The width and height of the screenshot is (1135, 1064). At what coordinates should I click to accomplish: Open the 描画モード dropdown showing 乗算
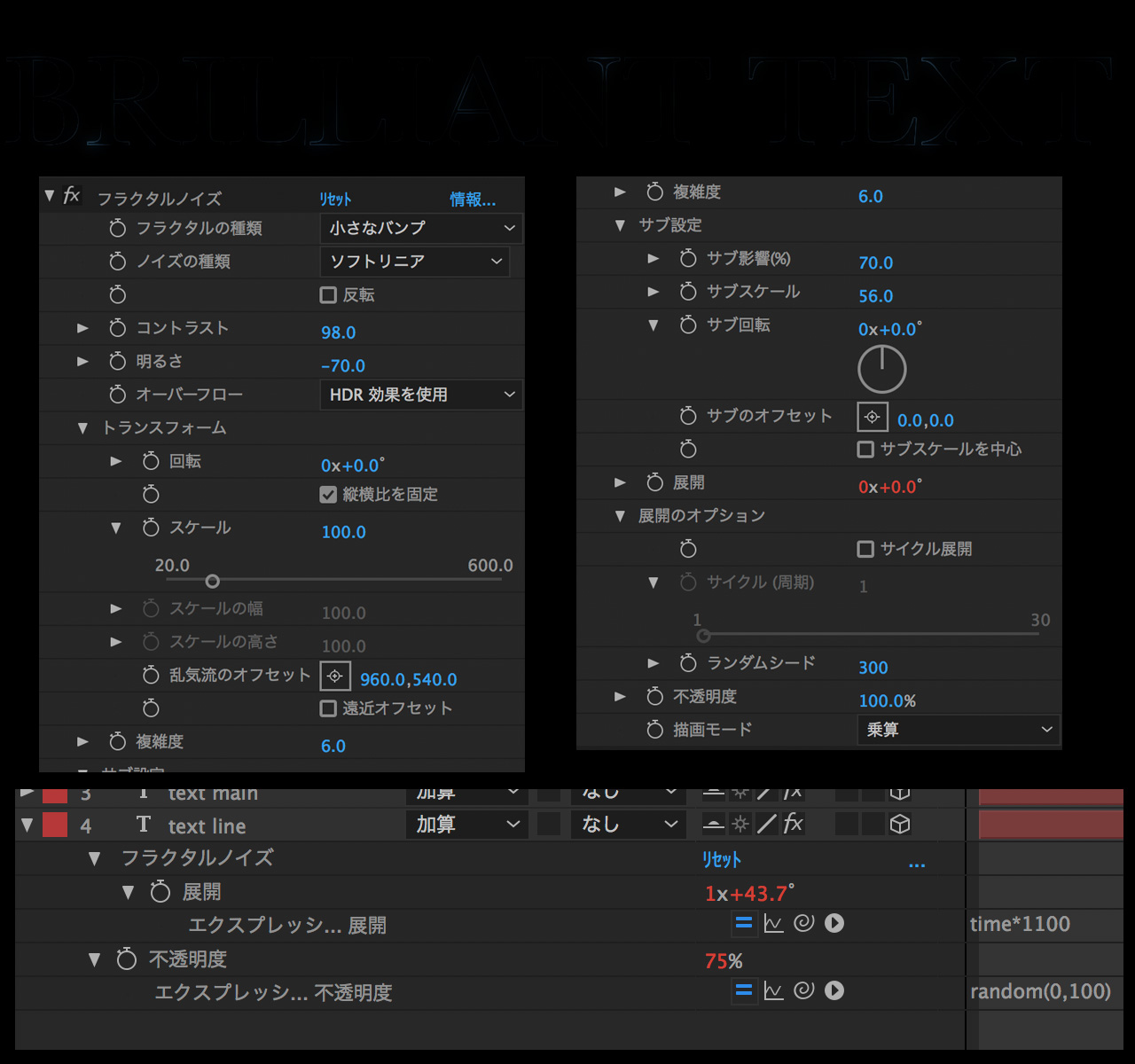[x=958, y=730]
